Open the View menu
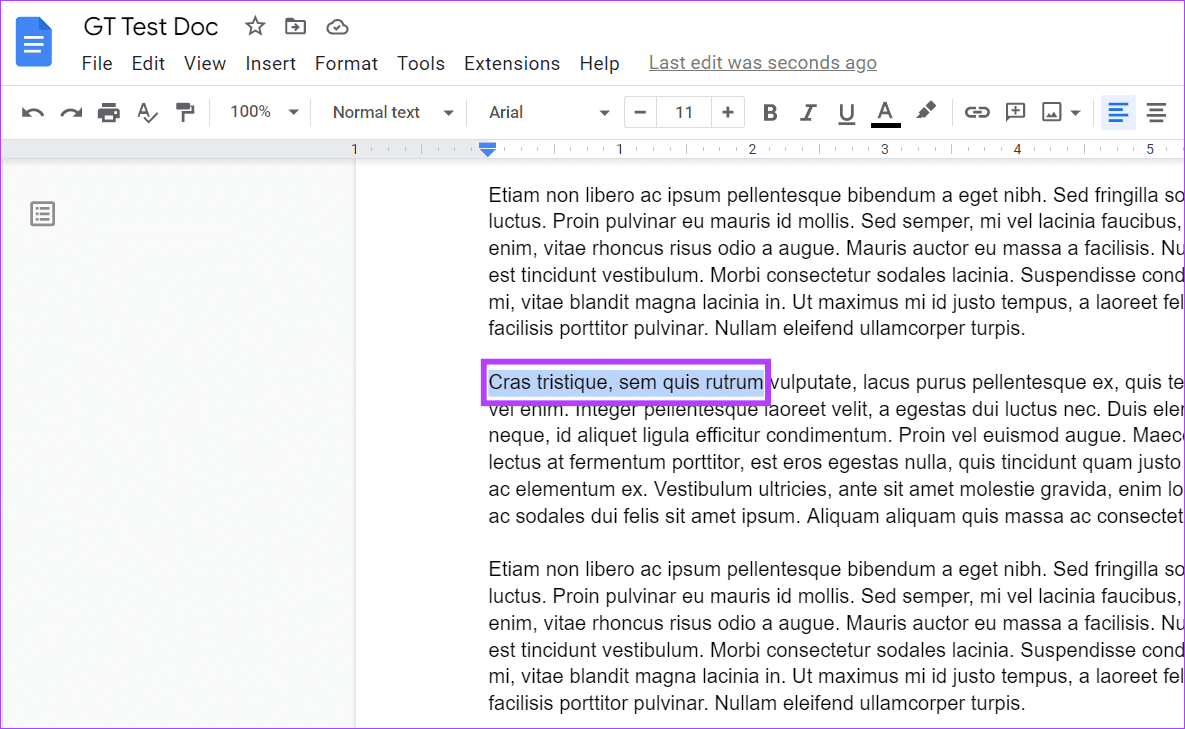This screenshot has height=729, width=1185. 205,63
